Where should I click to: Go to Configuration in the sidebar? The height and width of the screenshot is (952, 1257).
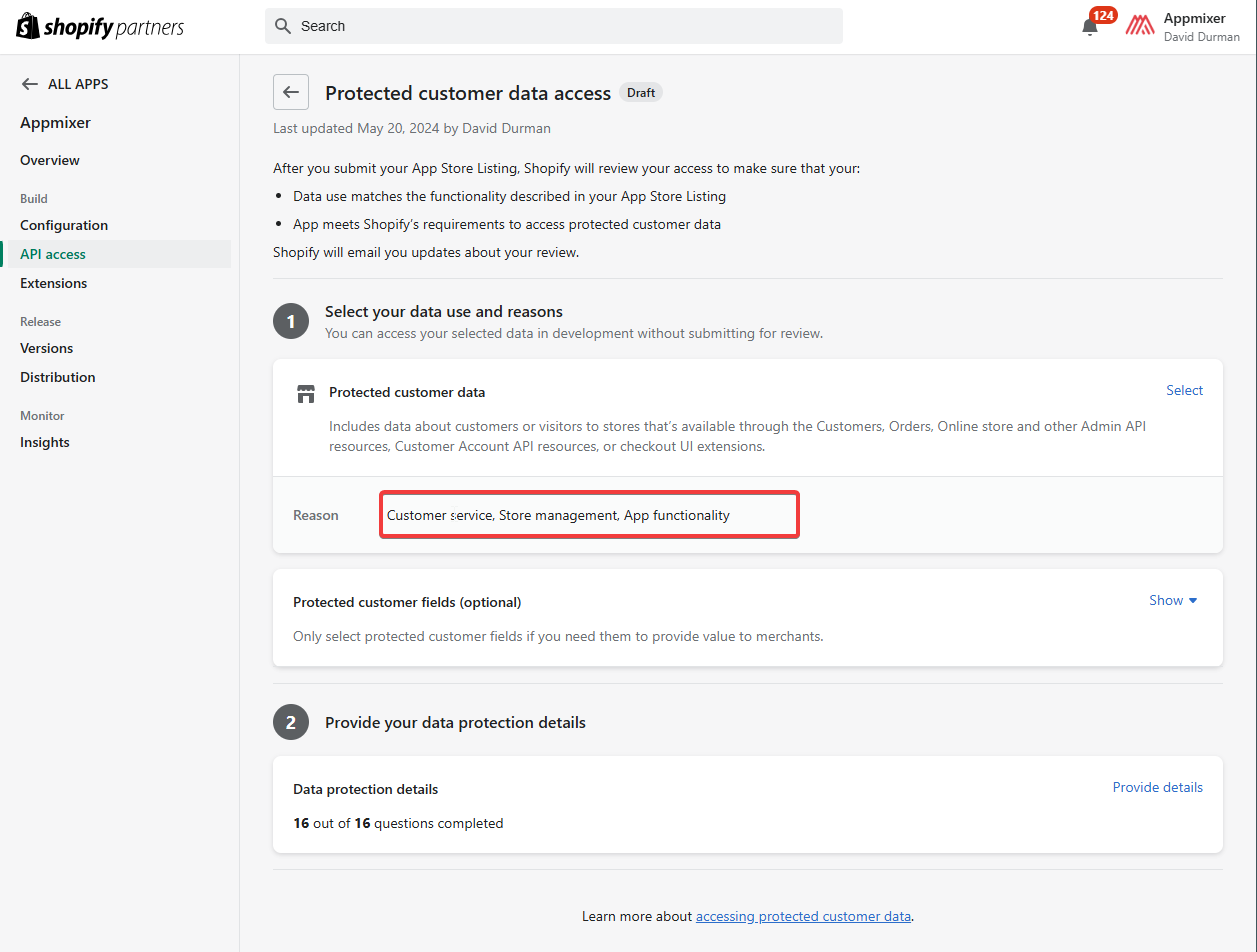coord(64,225)
